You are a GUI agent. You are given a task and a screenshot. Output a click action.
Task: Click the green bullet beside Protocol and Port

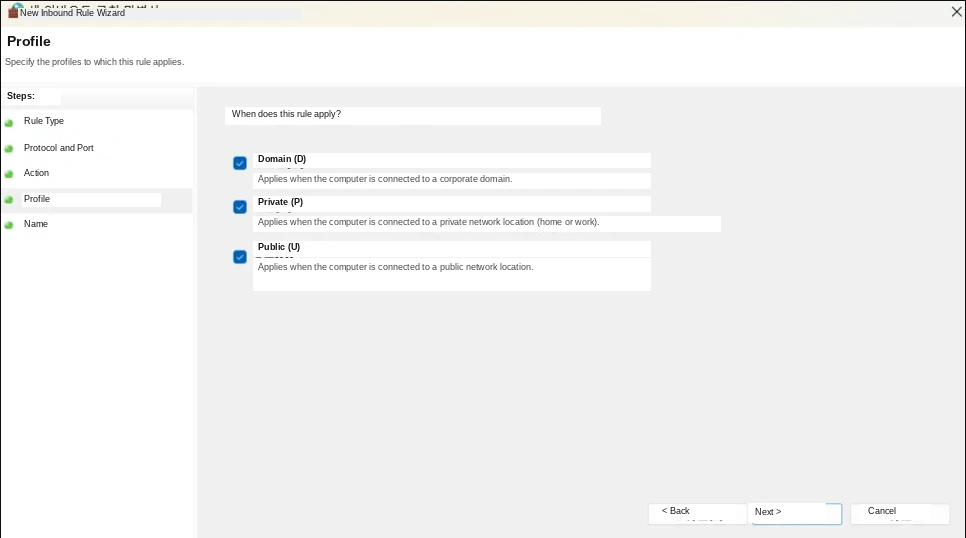pyautogui.click(x=9, y=149)
